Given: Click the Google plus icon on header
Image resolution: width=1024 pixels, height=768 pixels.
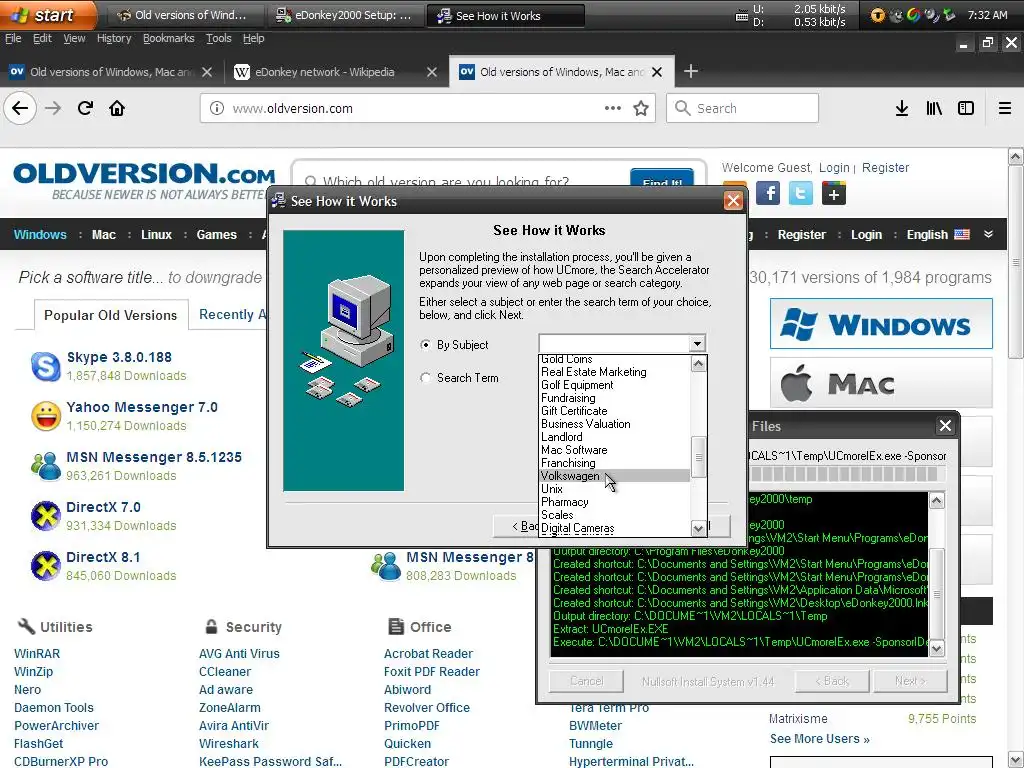Looking at the screenshot, I should click(834, 193).
